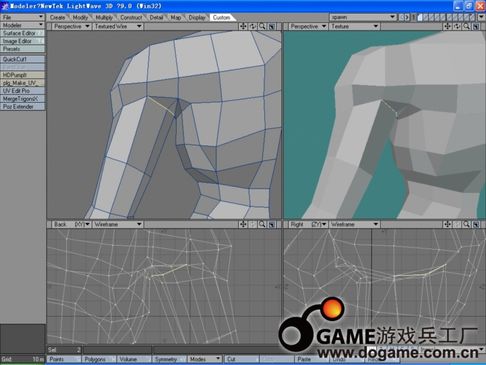Select the second layer slot
This screenshot has width=486, height=365.
(x=426, y=17)
